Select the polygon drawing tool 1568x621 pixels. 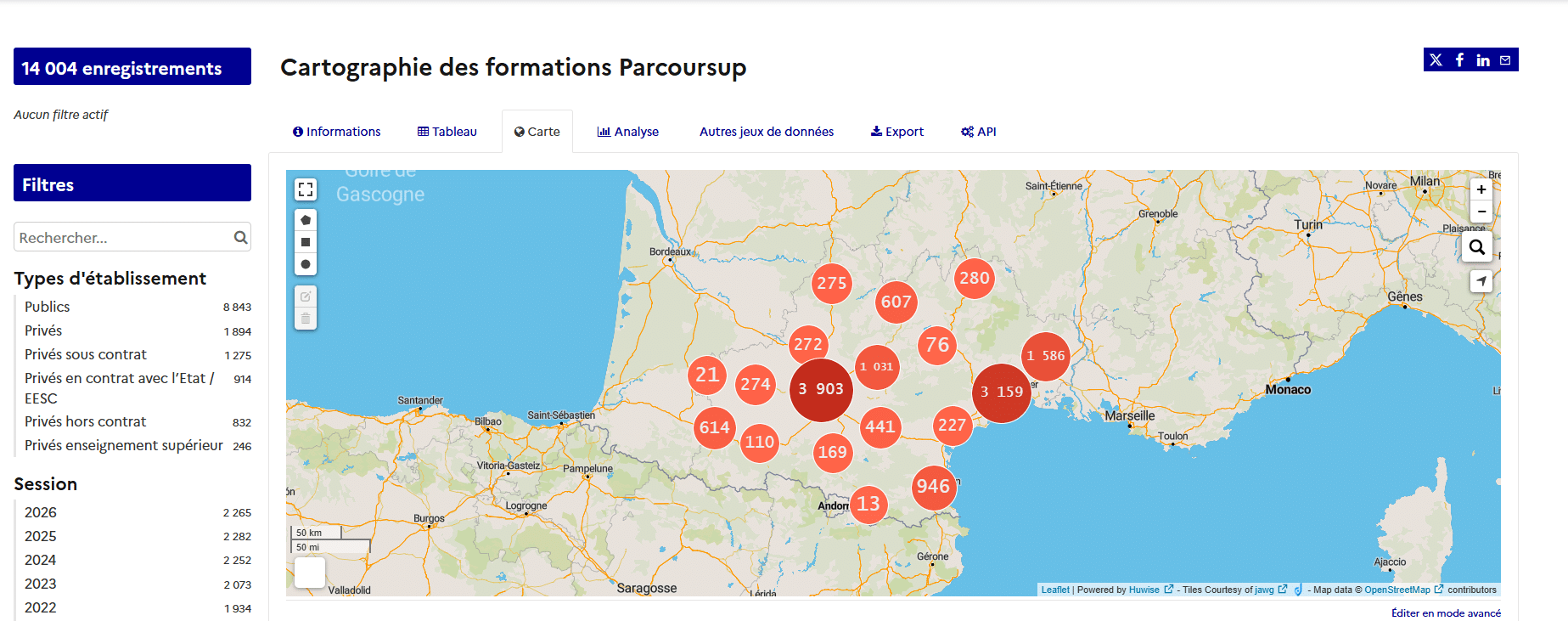click(x=306, y=220)
